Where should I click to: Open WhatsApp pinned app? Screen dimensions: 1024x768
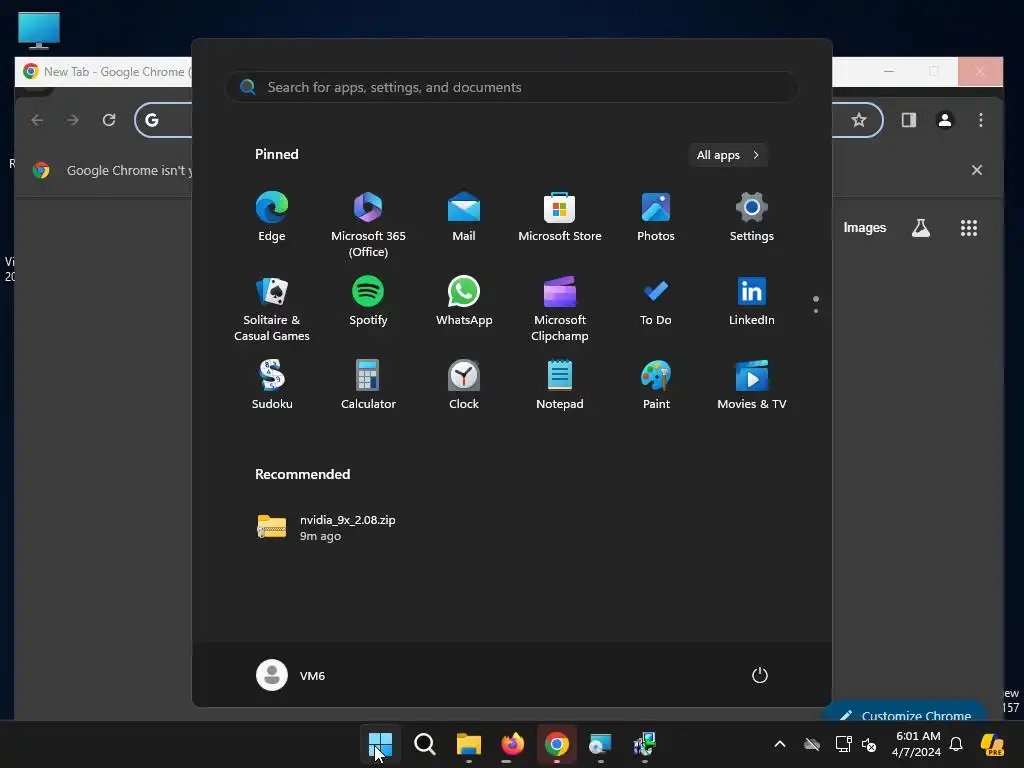pyautogui.click(x=464, y=301)
